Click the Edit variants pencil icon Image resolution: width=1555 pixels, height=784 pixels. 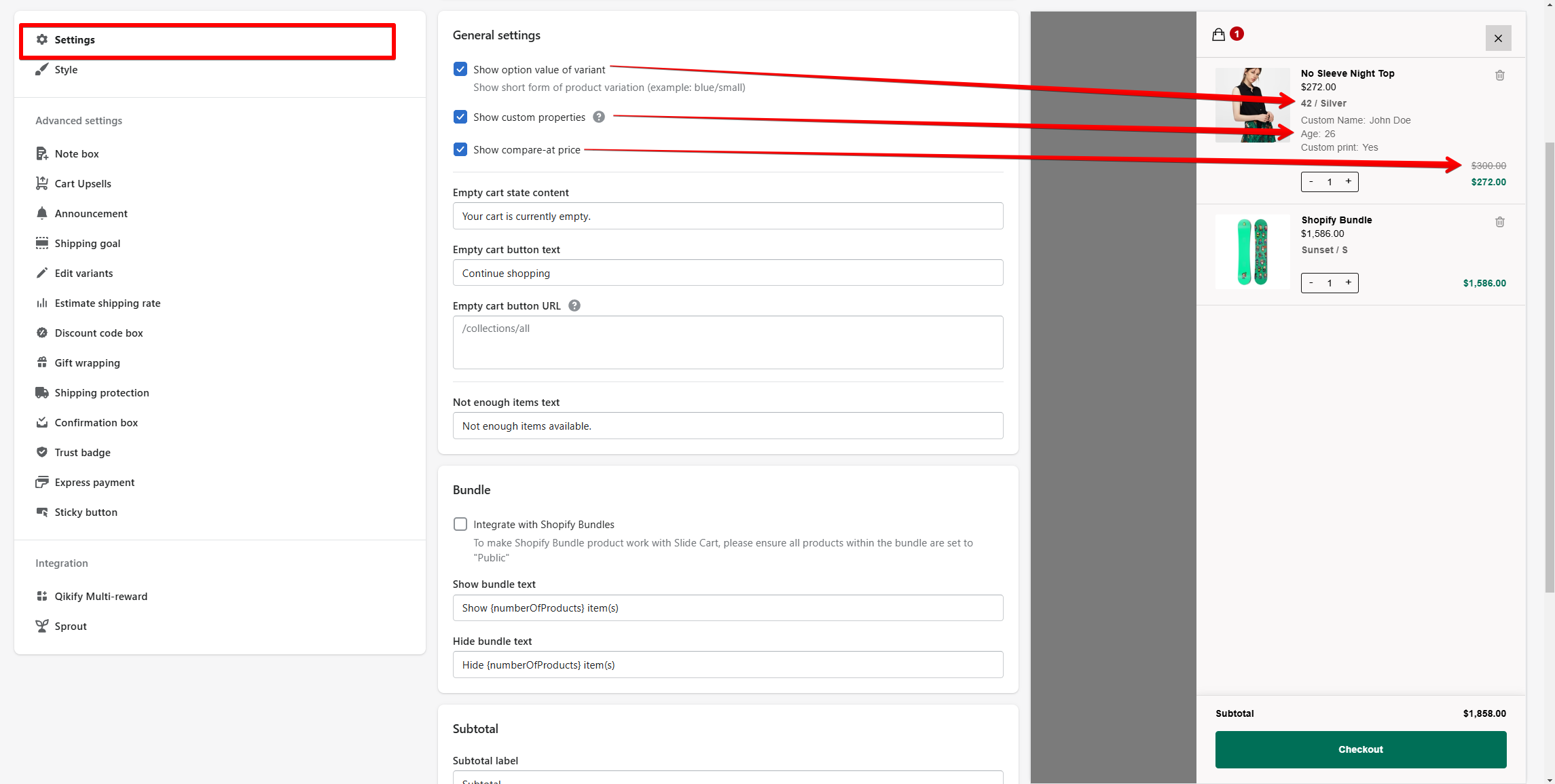[x=42, y=273]
